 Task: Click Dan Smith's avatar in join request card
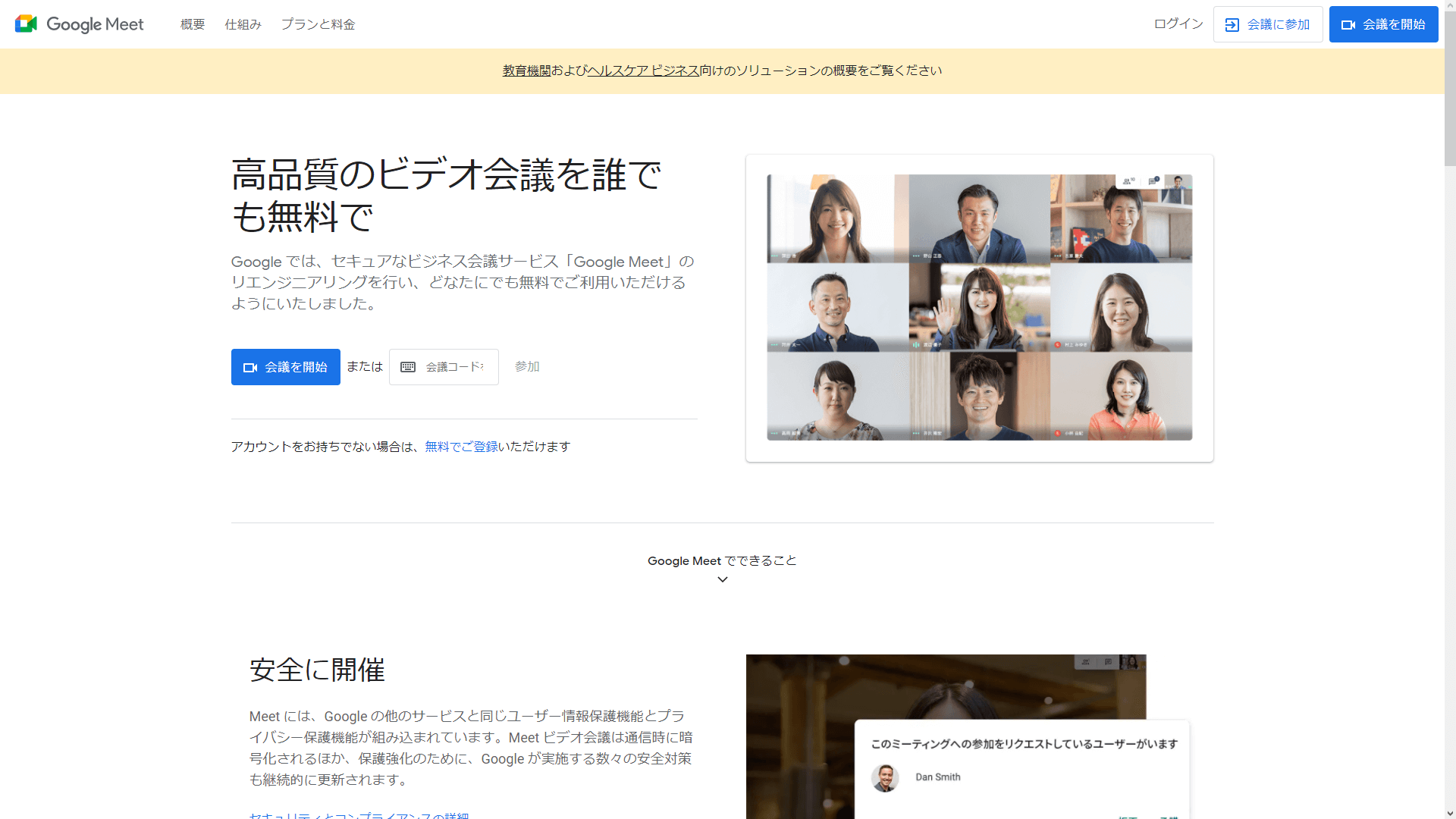(x=885, y=777)
